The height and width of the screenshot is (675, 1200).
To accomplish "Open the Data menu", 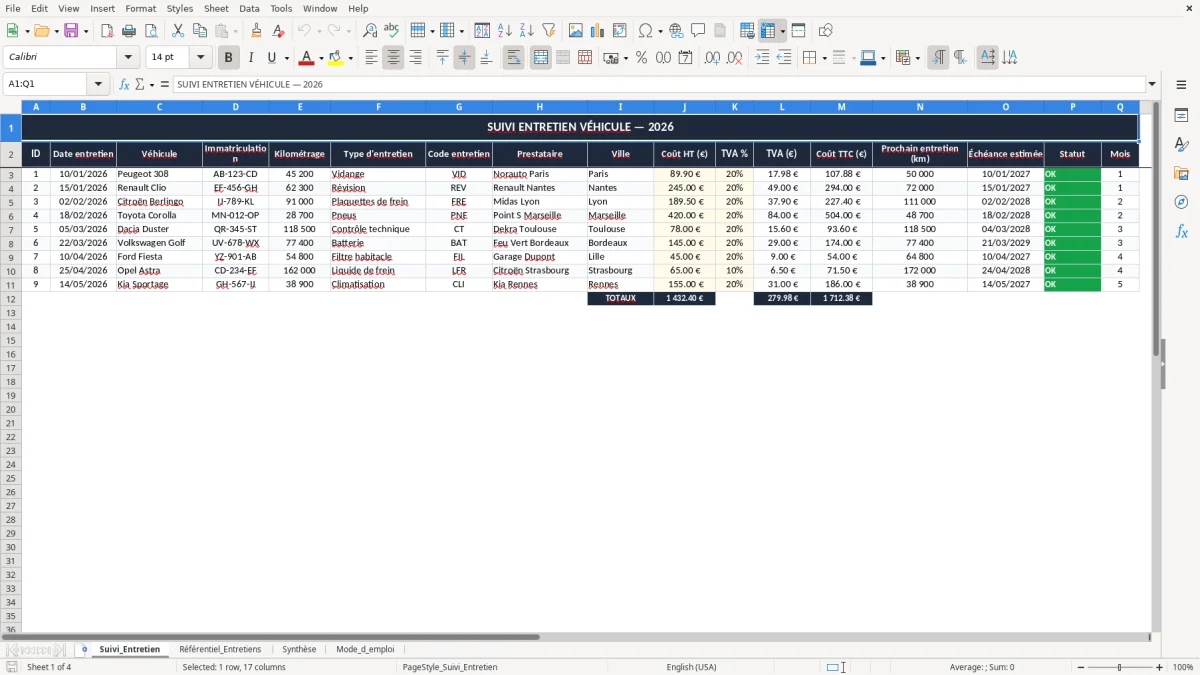I will 249,8.
